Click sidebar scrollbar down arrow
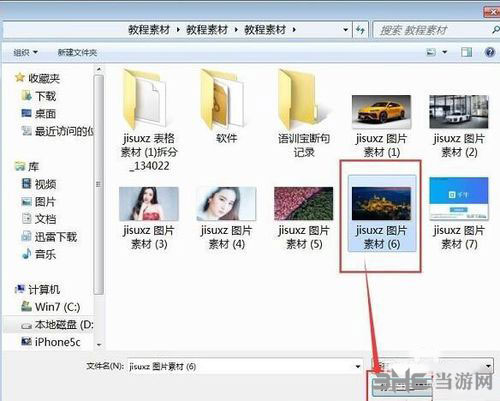Viewport: 500px width, 401px height. click(x=99, y=345)
